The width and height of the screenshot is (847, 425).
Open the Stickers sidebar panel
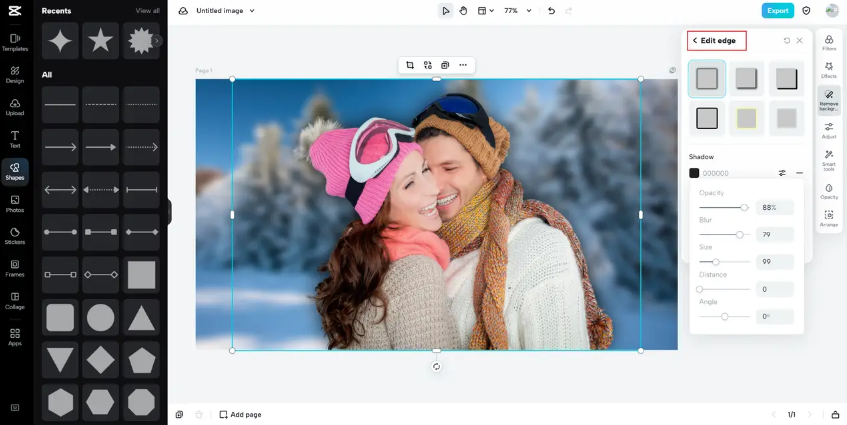click(x=15, y=236)
